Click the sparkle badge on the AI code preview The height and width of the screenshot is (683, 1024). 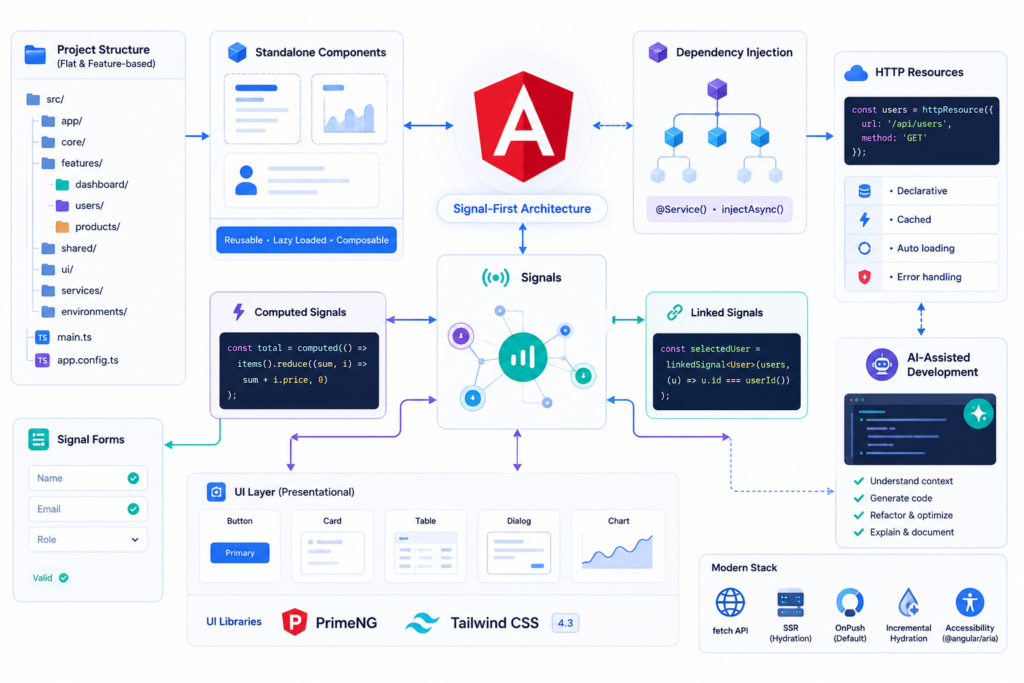pyautogui.click(x=978, y=413)
